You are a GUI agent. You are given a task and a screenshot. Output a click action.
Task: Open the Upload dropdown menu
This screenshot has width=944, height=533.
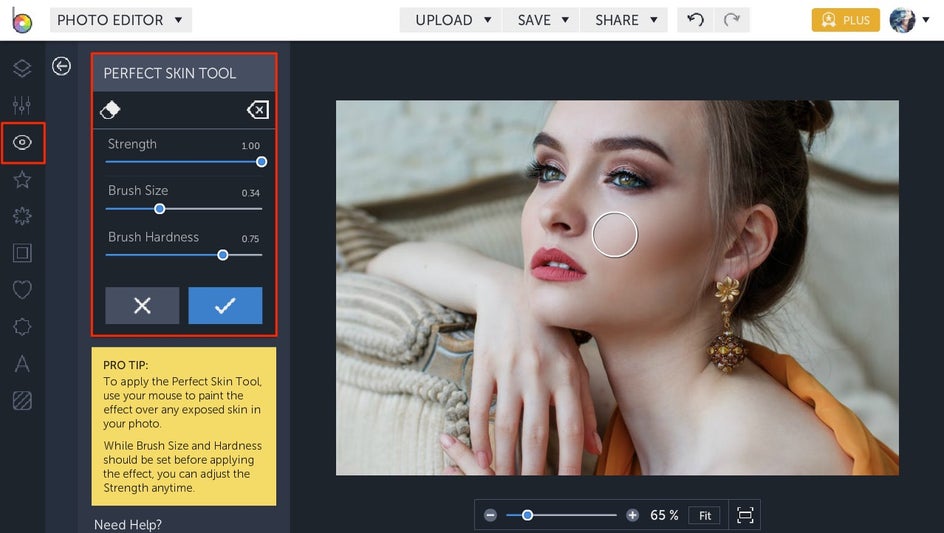(453, 20)
